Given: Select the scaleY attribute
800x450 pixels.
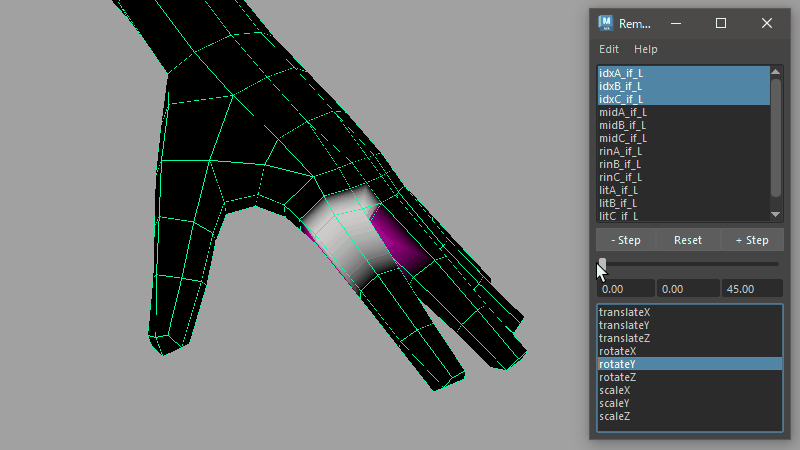Looking at the screenshot, I should coord(616,403).
